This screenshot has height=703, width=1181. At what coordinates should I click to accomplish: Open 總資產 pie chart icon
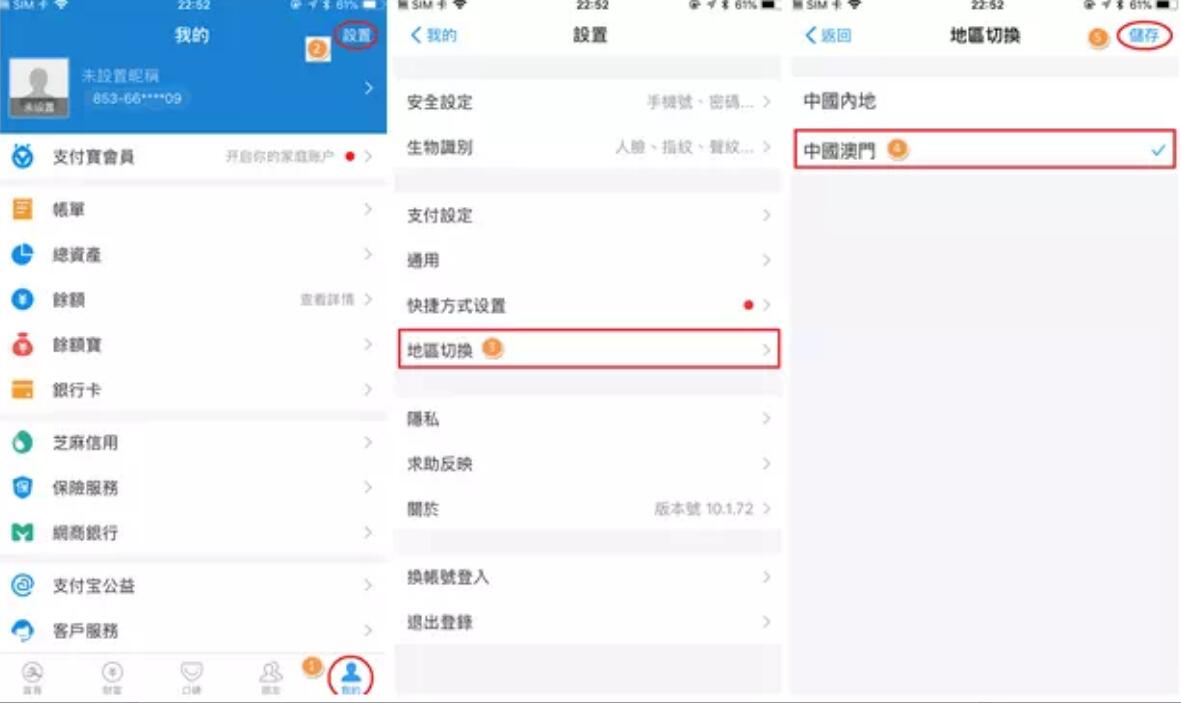click(x=23, y=254)
